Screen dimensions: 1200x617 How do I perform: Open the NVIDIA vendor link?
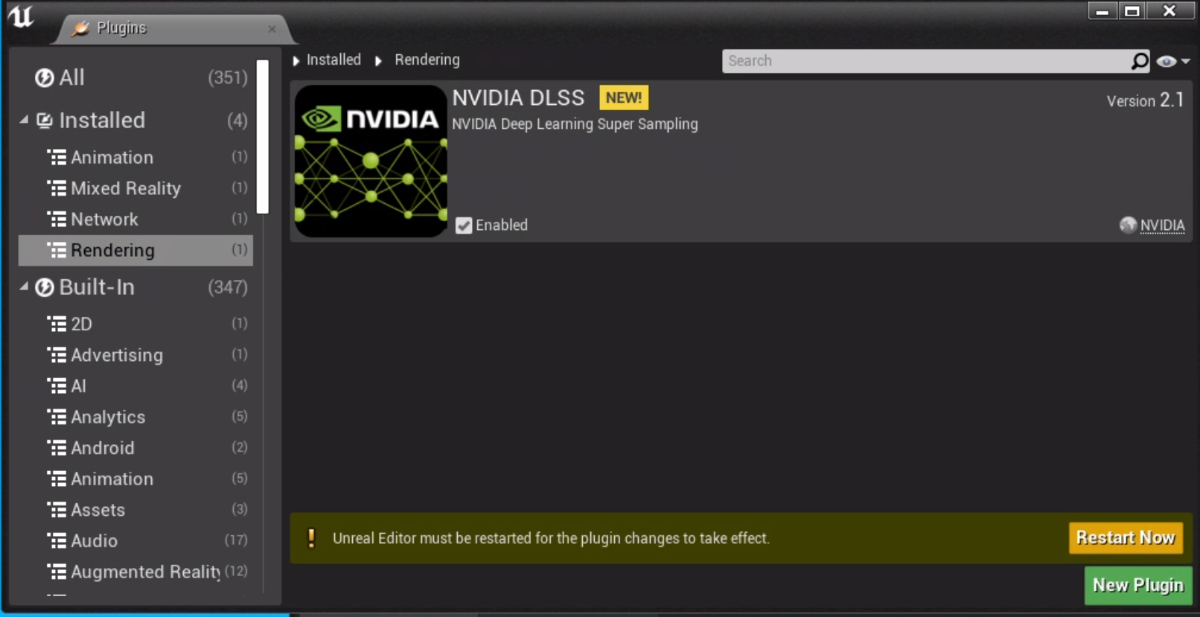coord(1162,226)
